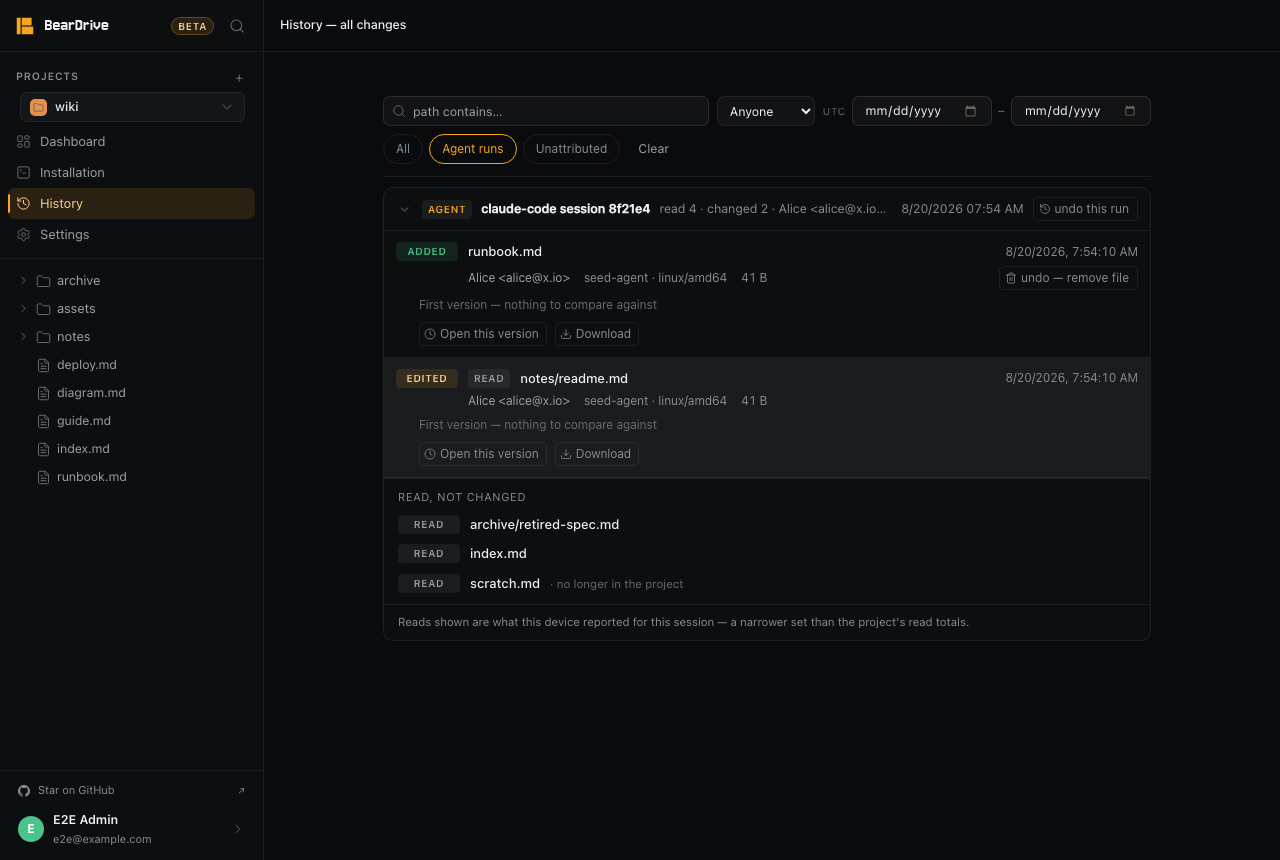1280x860 pixels.
Task: Click the Settings gear icon
Action: point(24,235)
